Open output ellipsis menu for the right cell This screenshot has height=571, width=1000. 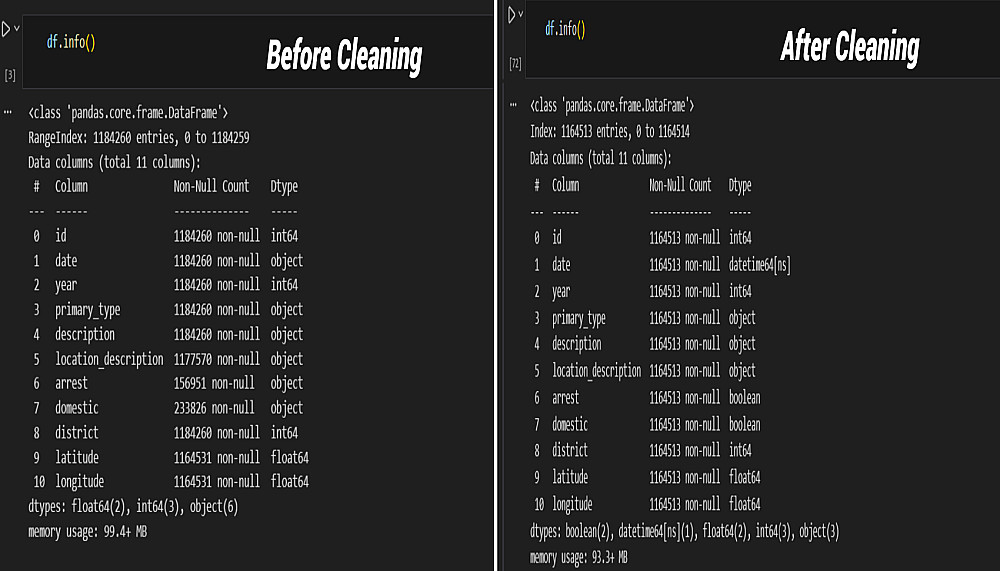tap(514, 104)
